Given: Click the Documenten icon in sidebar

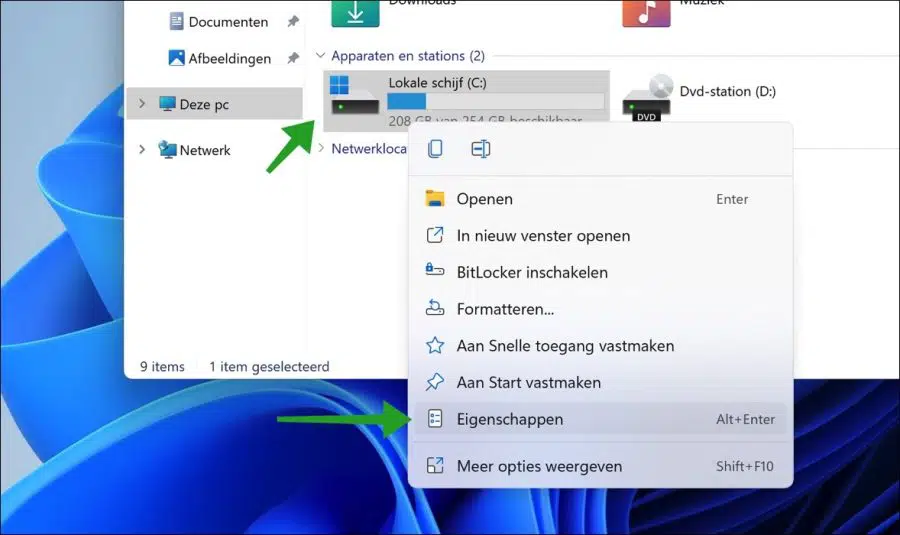Looking at the screenshot, I should [x=176, y=22].
